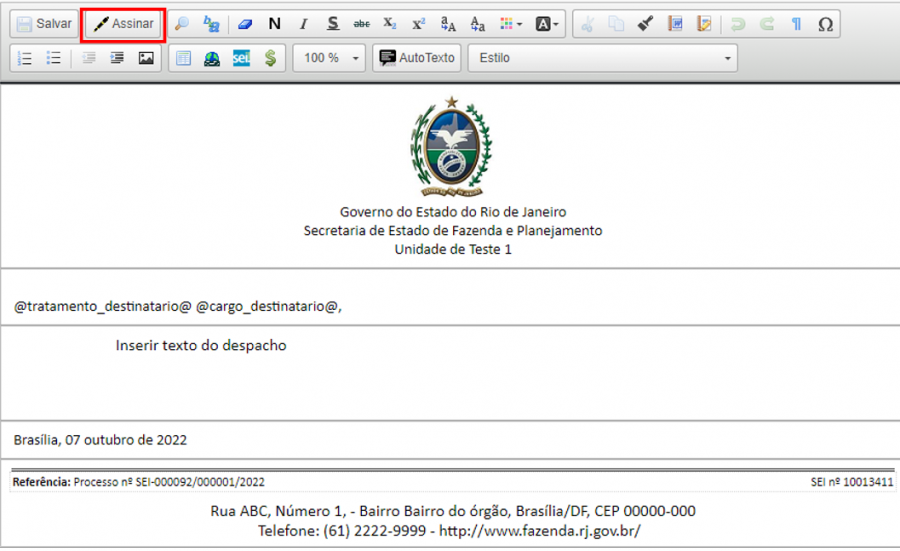The height and width of the screenshot is (551, 900).
Task: Insert a numbered list
Action: [25, 58]
